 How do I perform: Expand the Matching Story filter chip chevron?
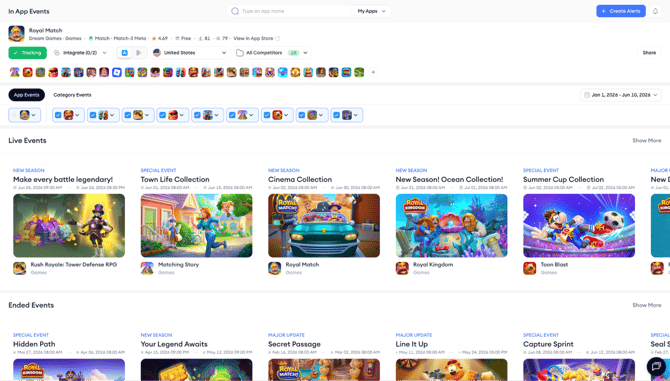click(x=251, y=115)
